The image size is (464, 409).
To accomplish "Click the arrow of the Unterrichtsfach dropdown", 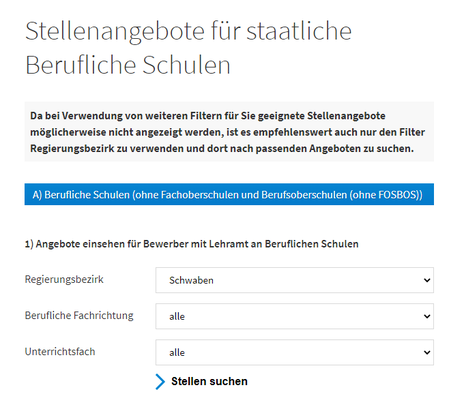I will (x=427, y=352).
